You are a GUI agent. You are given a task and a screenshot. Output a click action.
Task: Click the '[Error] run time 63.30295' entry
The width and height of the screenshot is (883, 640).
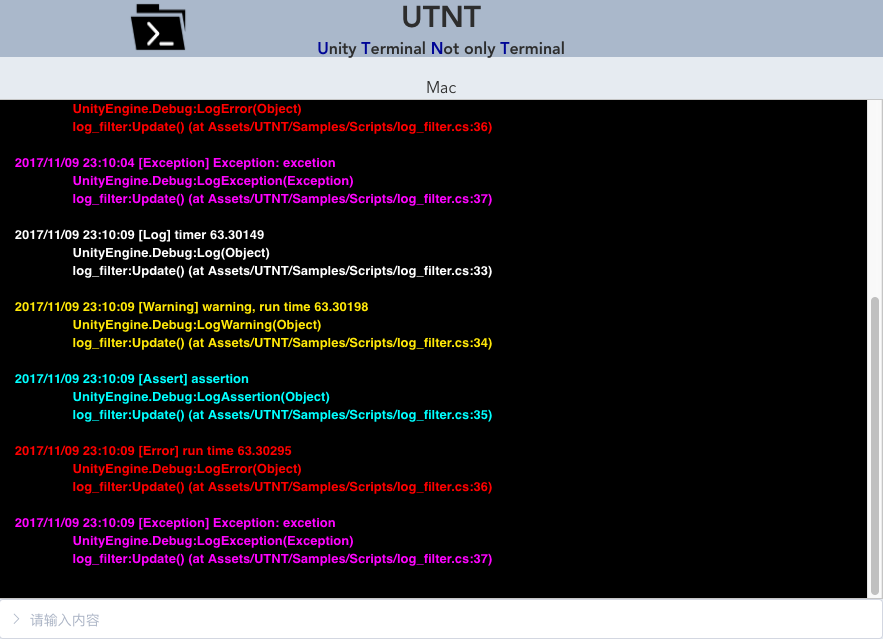tap(153, 451)
